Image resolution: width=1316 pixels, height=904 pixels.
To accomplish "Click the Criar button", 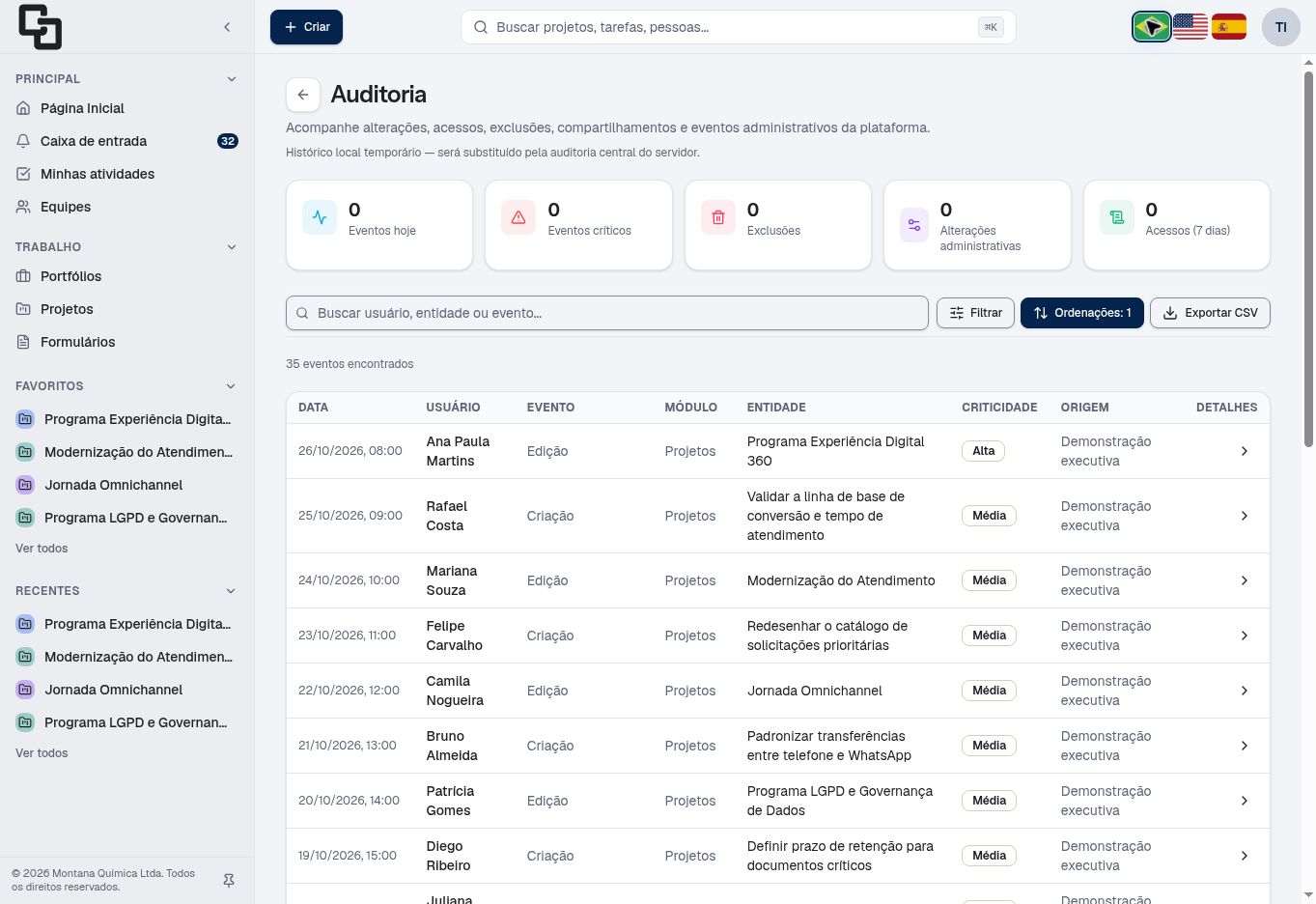I will (x=307, y=27).
